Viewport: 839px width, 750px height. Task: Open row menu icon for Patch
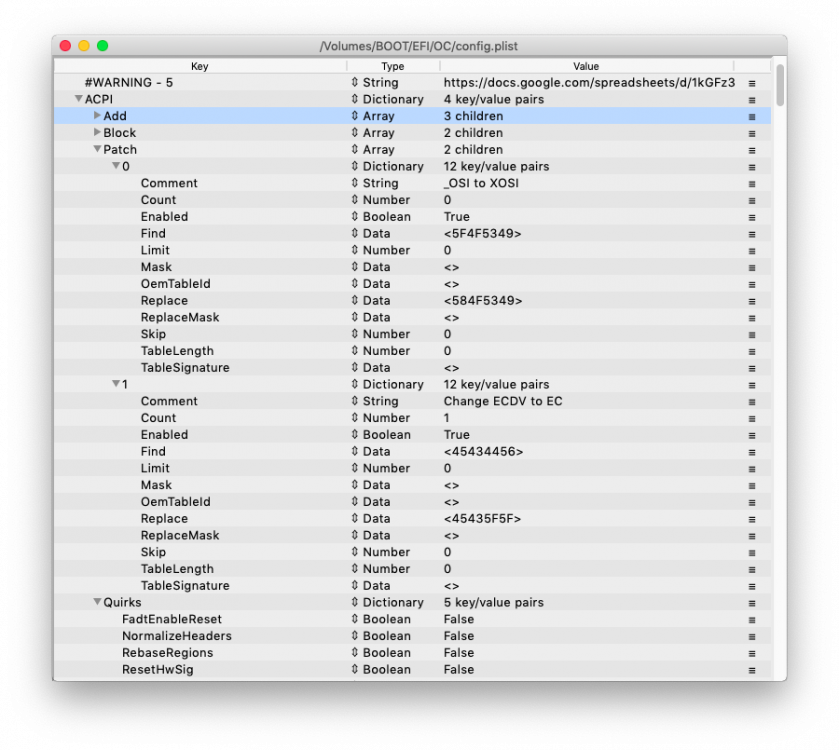click(x=752, y=150)
